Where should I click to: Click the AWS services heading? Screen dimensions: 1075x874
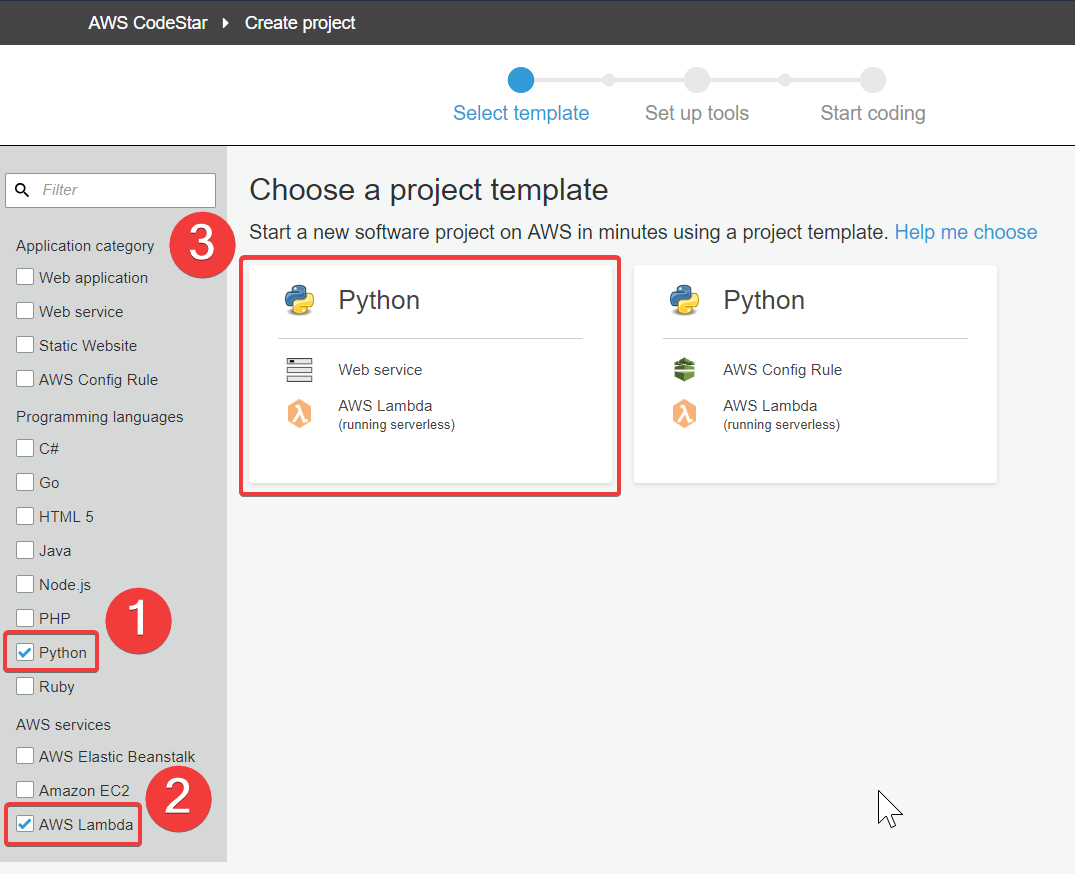click(63, 725)
